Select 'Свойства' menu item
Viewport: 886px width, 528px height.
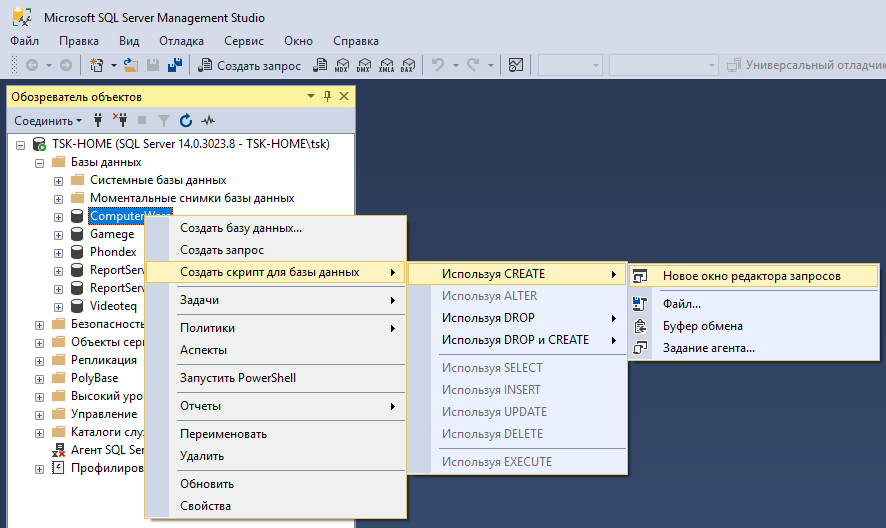tap(276, 506)
